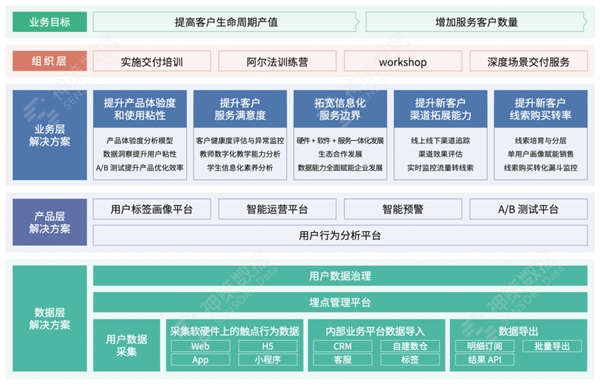Image resolution: width=600 pixels, height=385 pixels.
Task: Select the A/B 测试平台 box
Action: click(x=528, y=209)
